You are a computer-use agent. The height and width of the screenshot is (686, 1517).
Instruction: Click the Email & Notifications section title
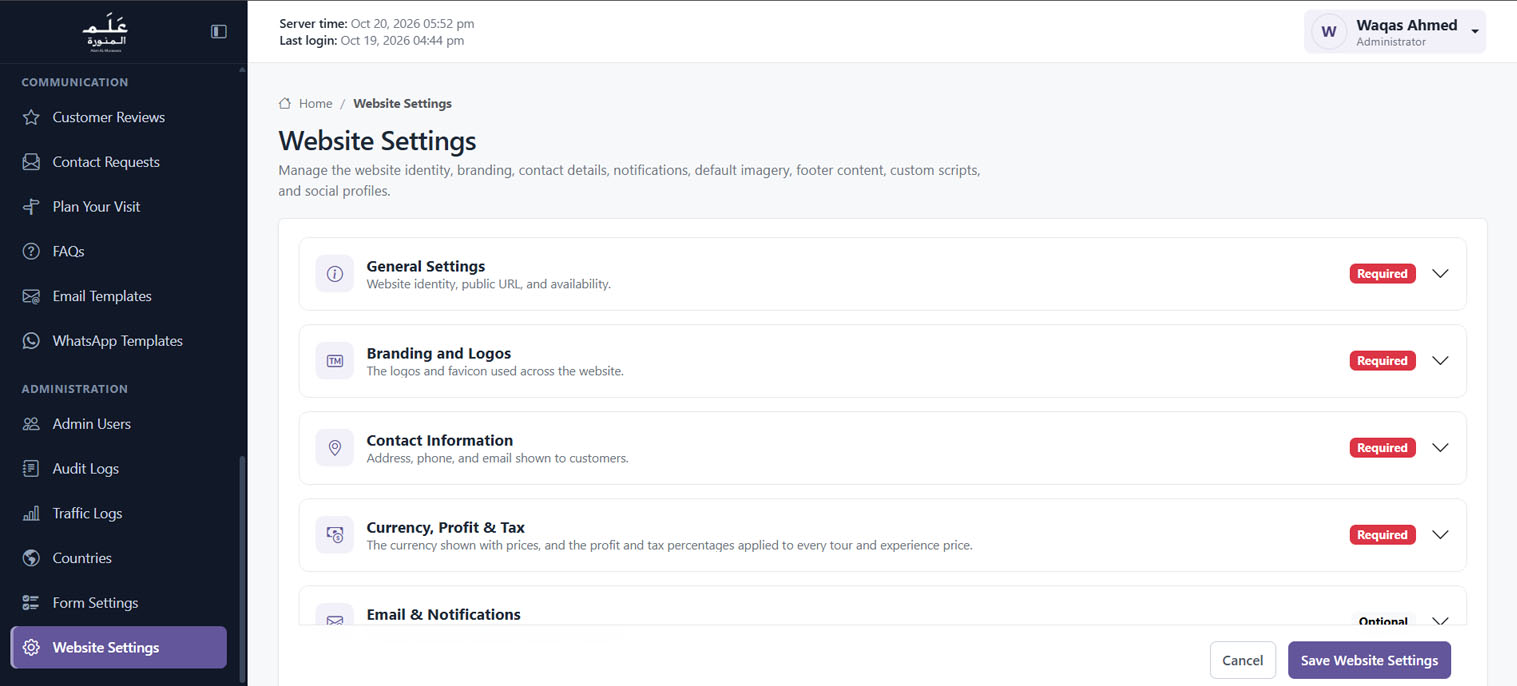pyautogui.click(x=444, y=614)
